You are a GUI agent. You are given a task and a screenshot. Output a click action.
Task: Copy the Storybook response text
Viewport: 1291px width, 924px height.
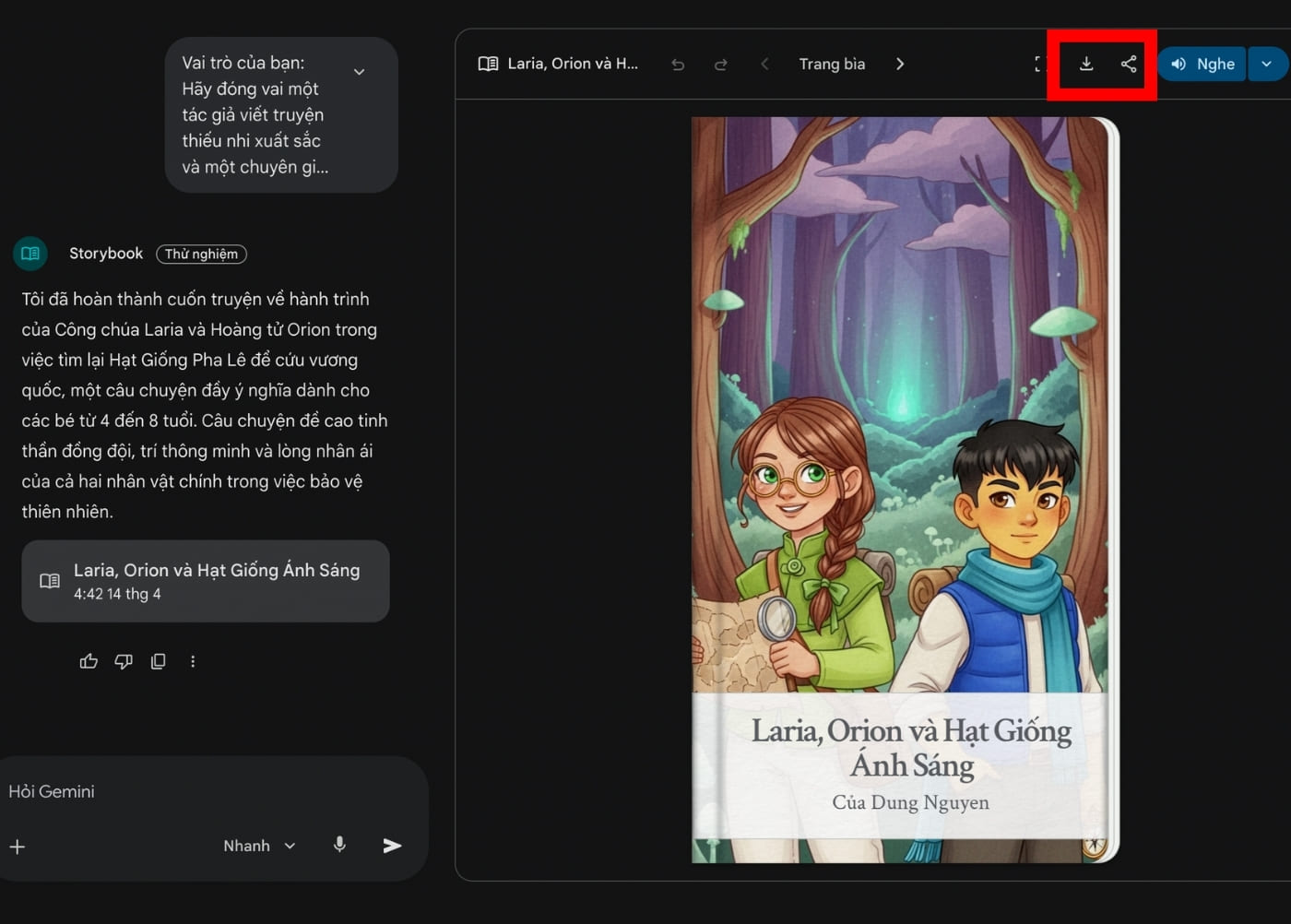tap(159, 661)
